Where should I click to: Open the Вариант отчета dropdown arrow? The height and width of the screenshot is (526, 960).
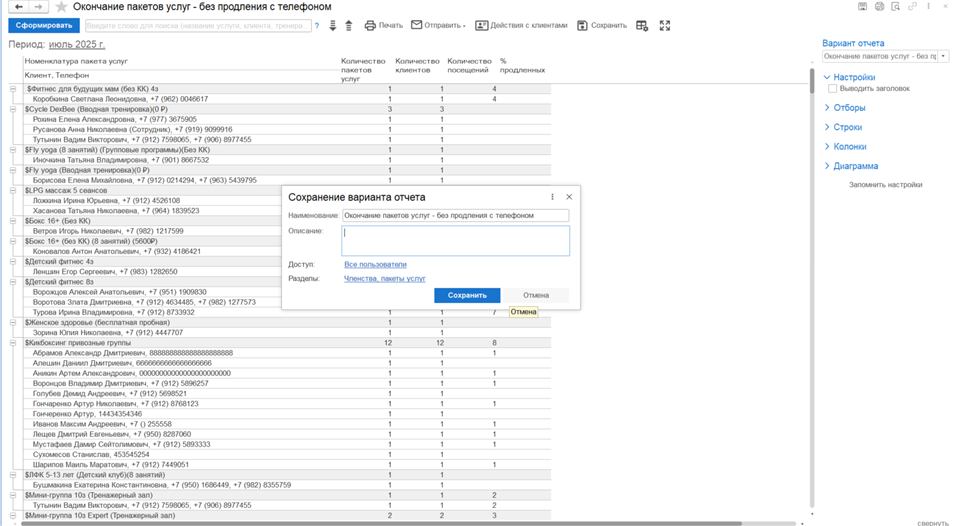tap(943, 56)
